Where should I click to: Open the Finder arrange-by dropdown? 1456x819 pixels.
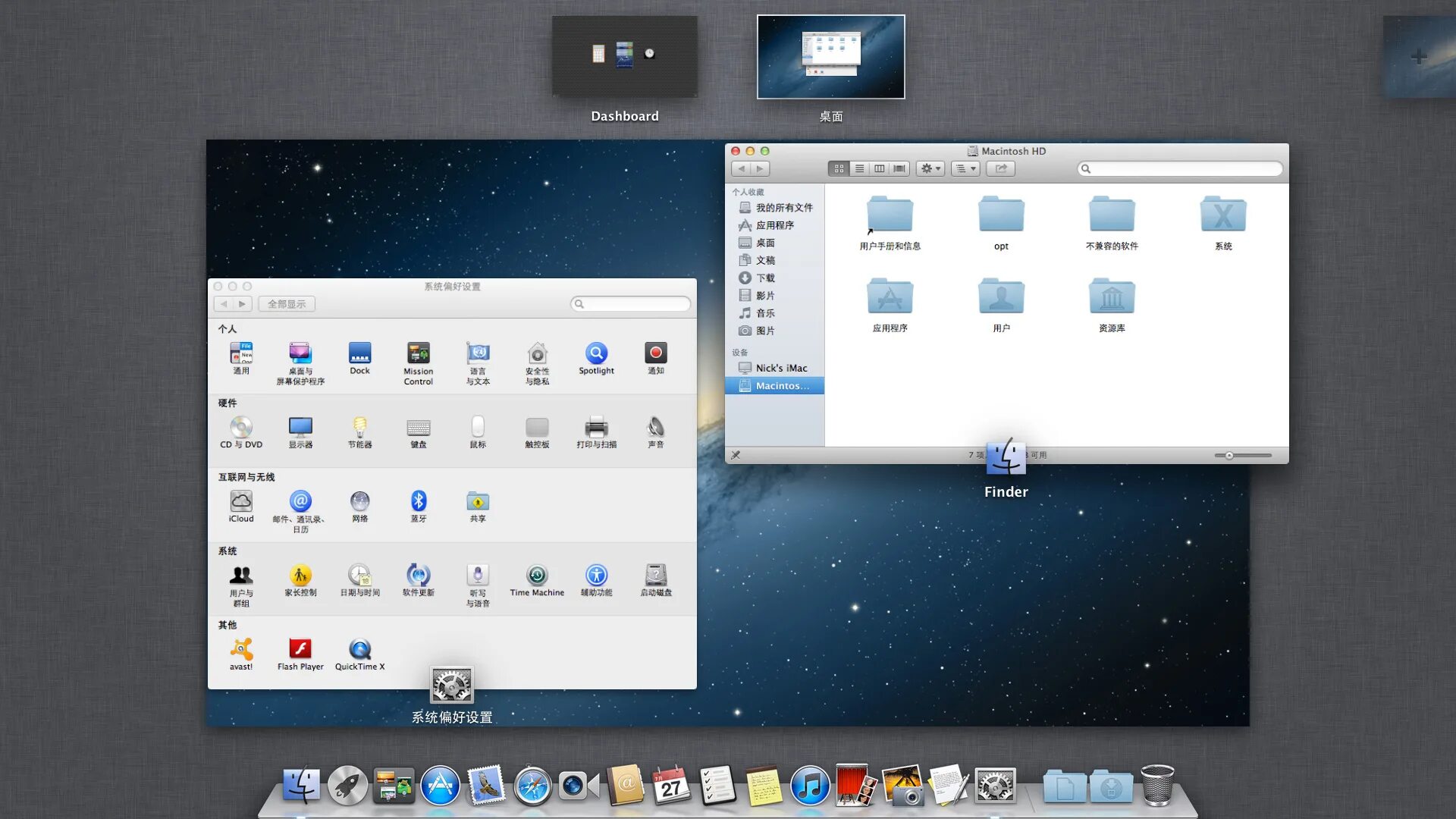tap(965, 169)
